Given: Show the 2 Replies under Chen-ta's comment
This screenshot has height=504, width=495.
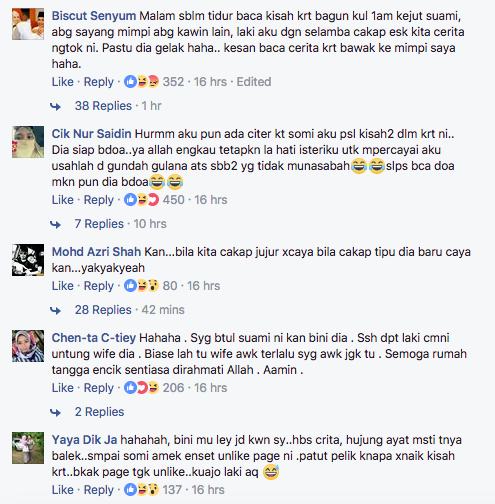Looking at the screenshot, I should click(x=99, y=412).
